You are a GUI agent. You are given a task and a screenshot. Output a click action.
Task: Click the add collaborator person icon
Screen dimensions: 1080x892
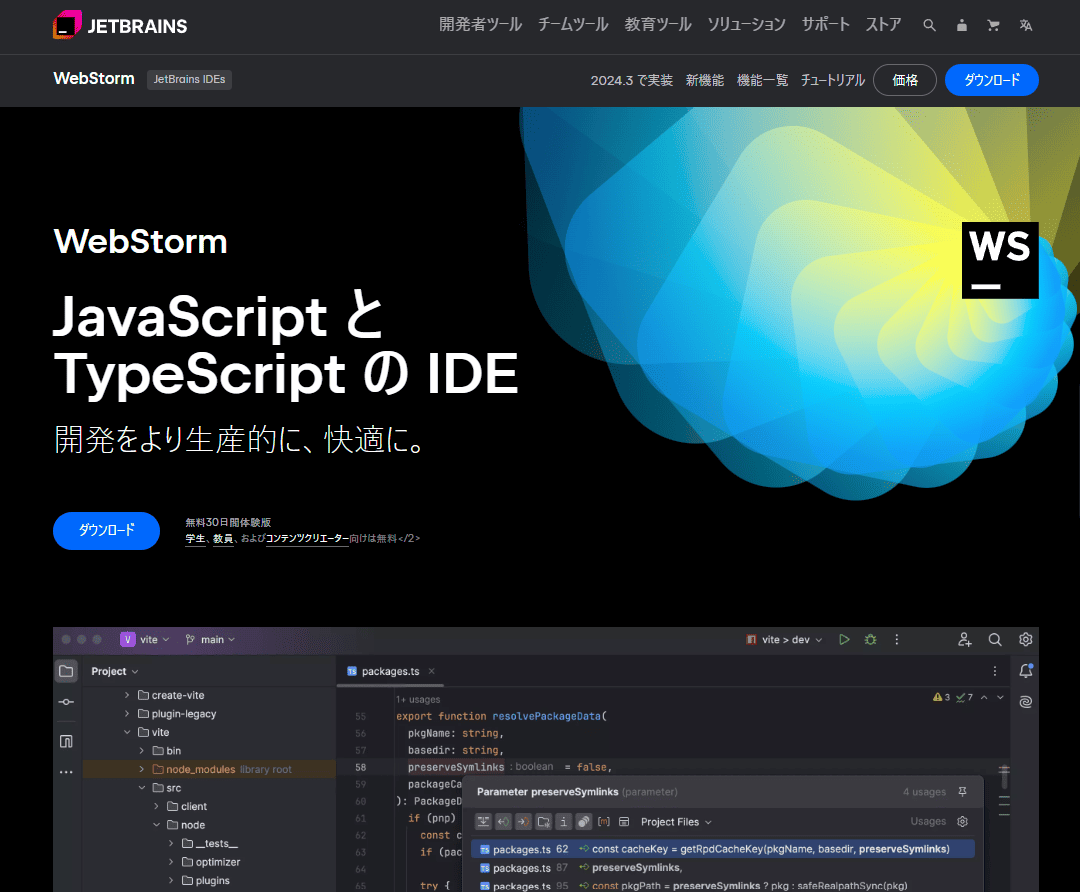click(964, 639)
